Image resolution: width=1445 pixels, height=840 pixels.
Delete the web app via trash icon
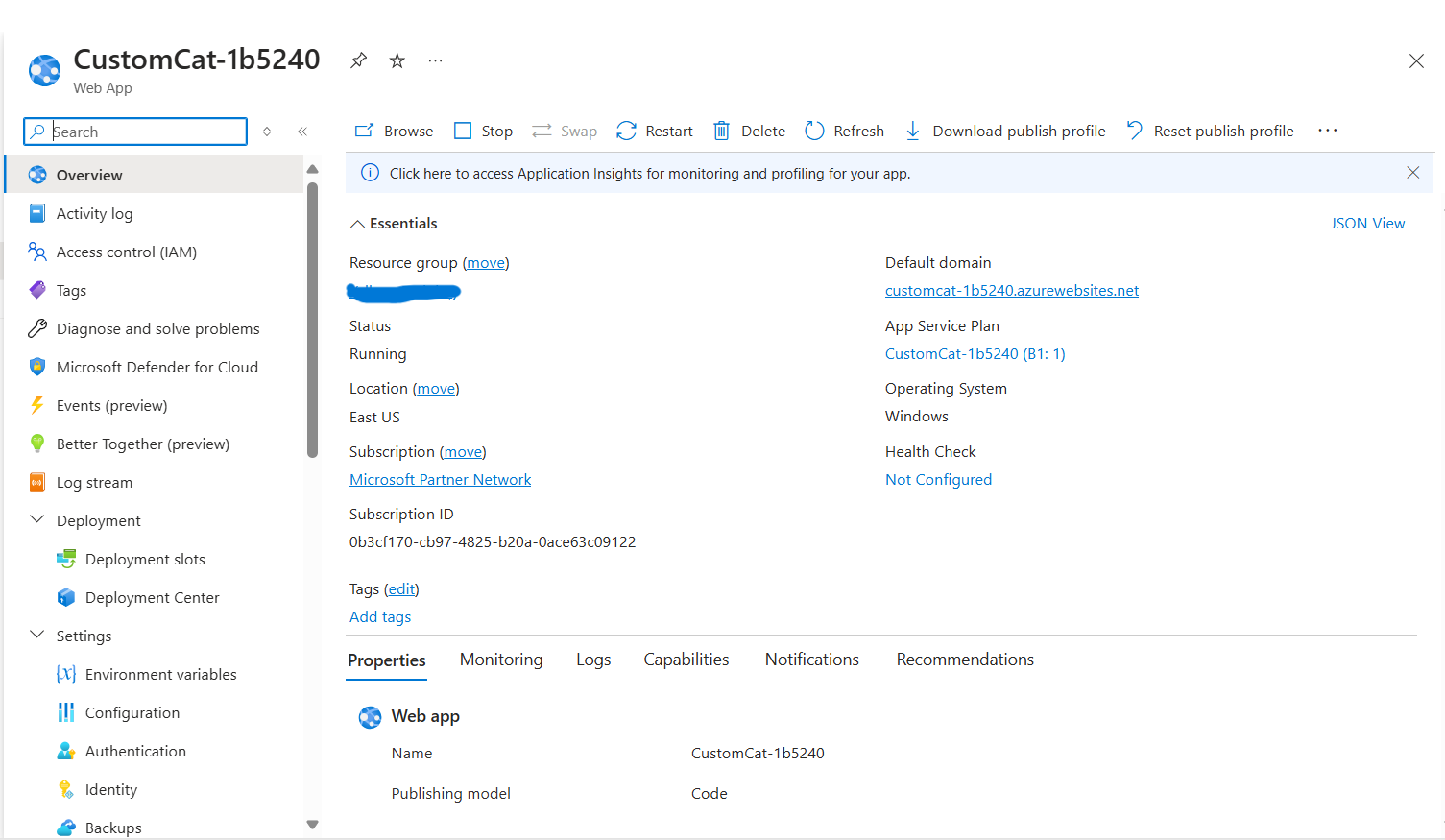(x=721, y=131)
